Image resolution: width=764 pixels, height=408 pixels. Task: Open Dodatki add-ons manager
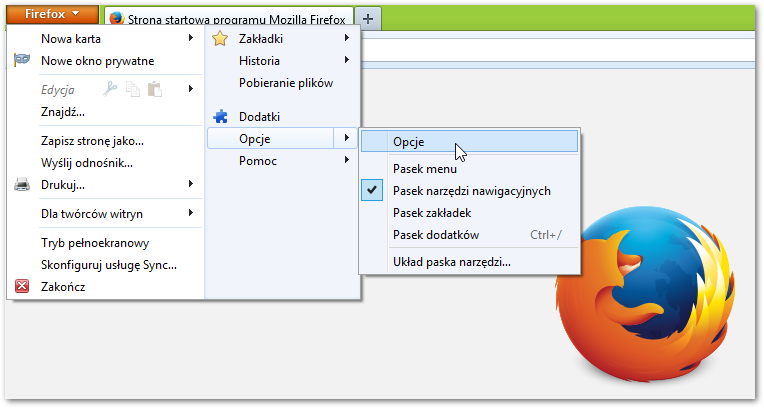[x=259, y=117]
